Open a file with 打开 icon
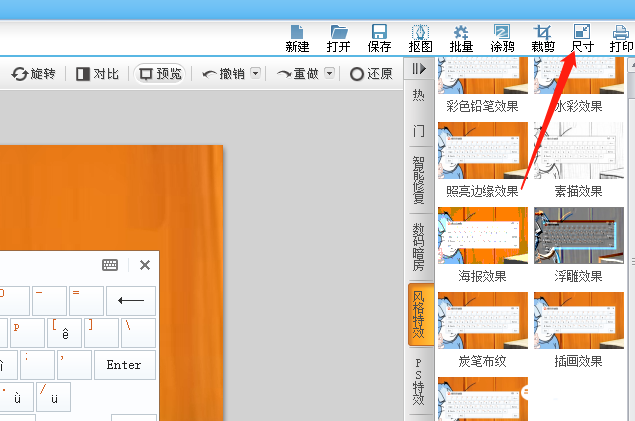 click(x=339, y=38)
